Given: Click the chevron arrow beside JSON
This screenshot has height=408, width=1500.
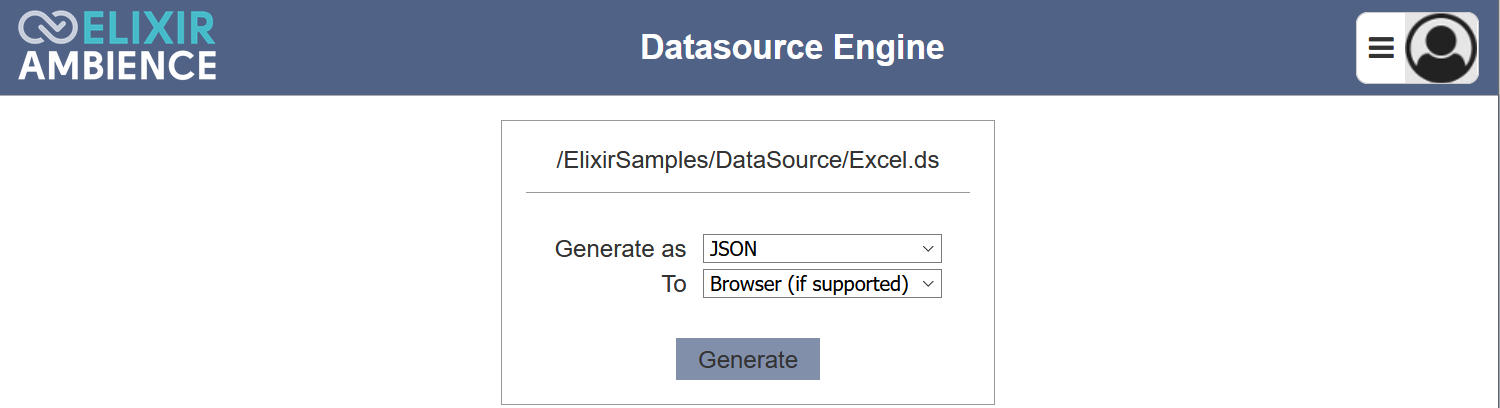Looking at the screenshot, I should (x=928, y=249).
